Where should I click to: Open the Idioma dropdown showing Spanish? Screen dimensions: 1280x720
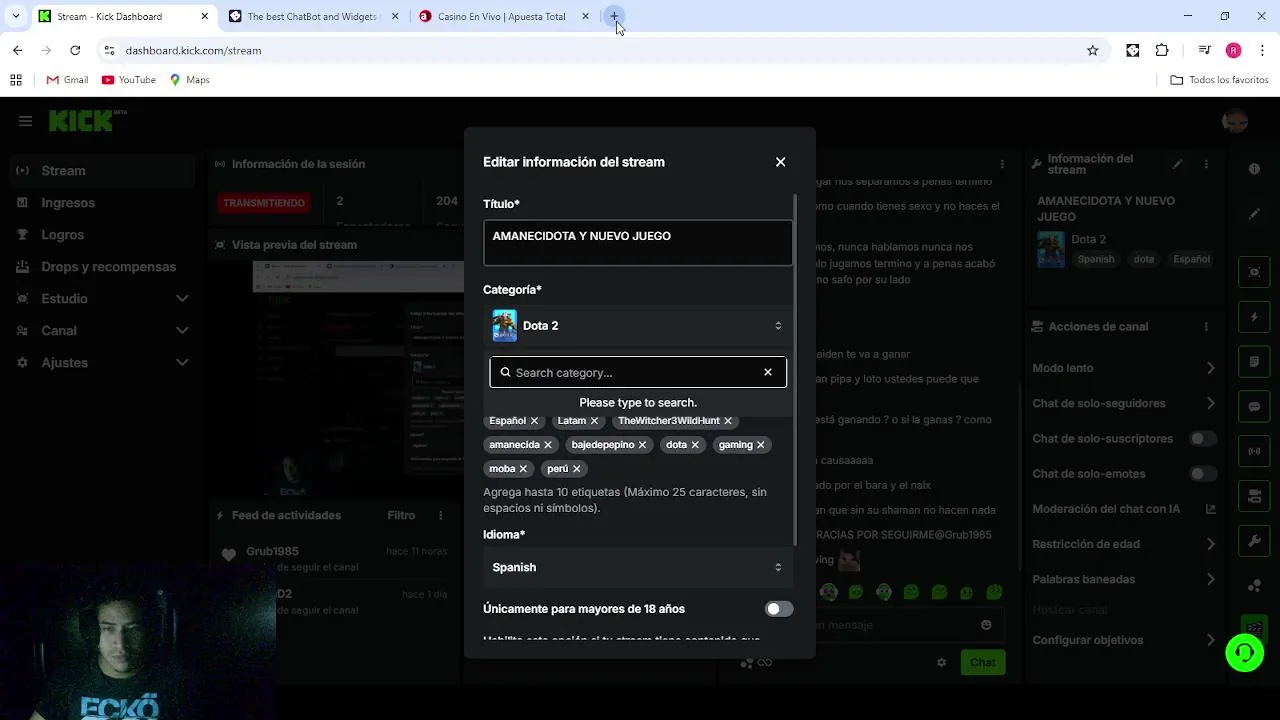(638, 567)
